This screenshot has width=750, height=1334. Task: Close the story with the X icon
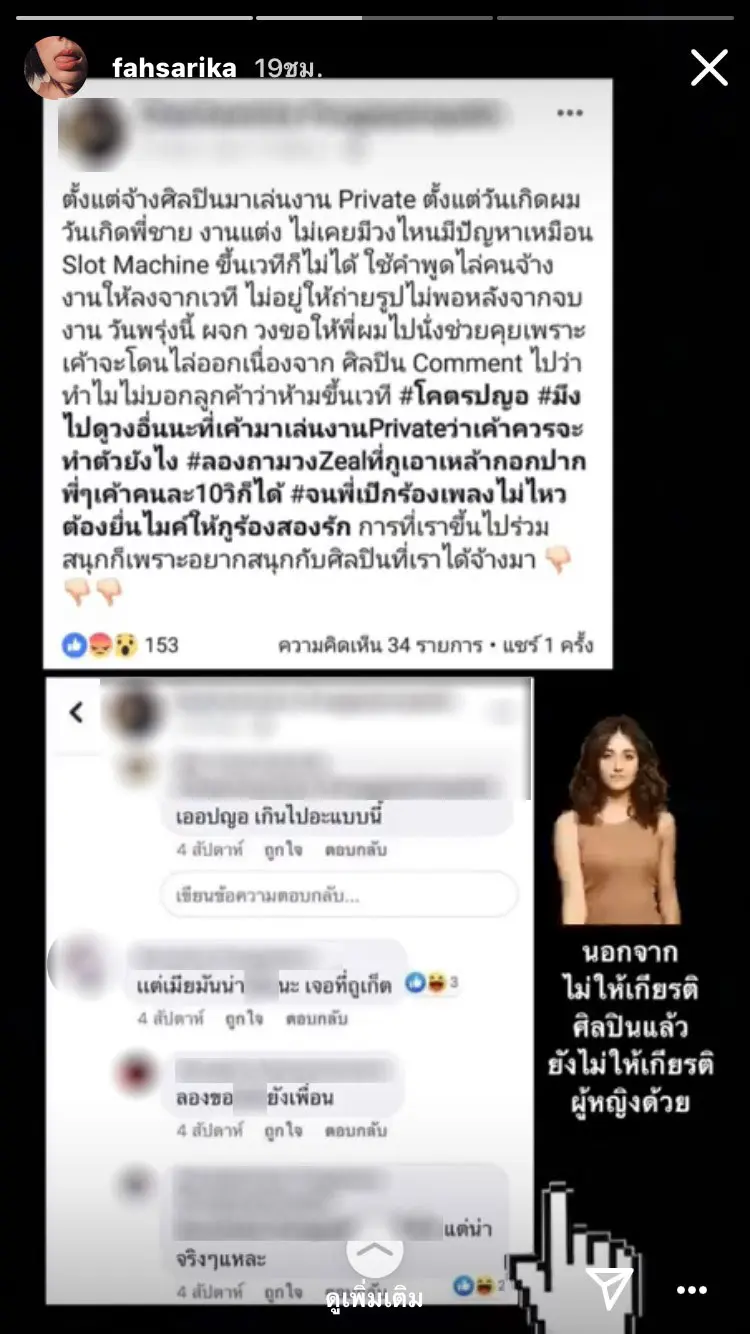(x=709, y=68)
